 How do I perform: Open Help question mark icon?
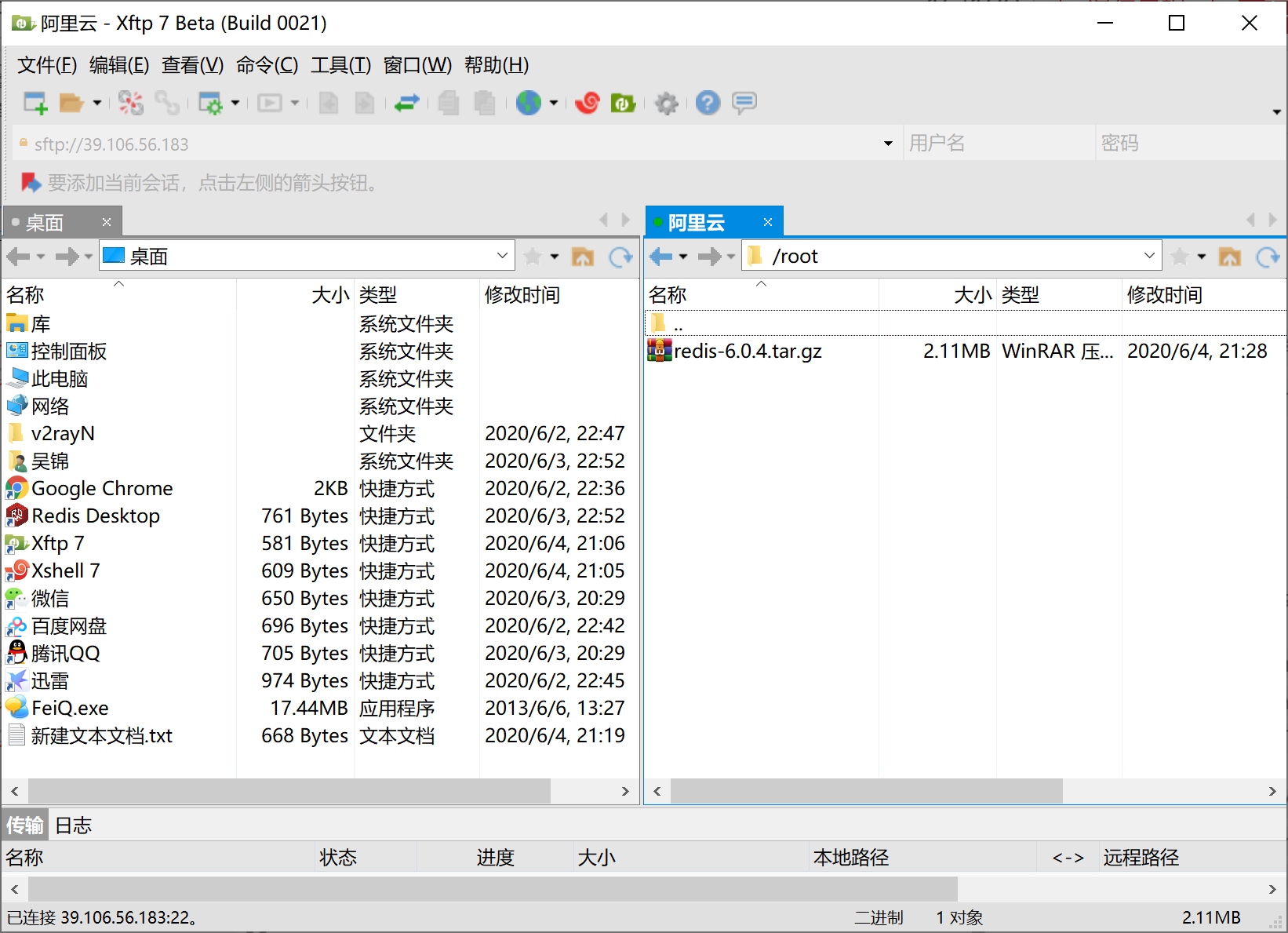(708, 103)
